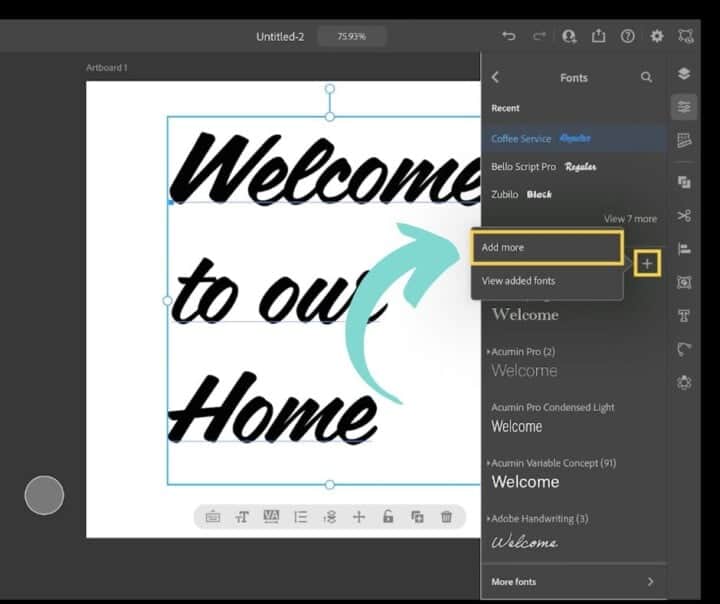Click the View 7 more link
Screen dimensions: 720x604
[630, 219]
